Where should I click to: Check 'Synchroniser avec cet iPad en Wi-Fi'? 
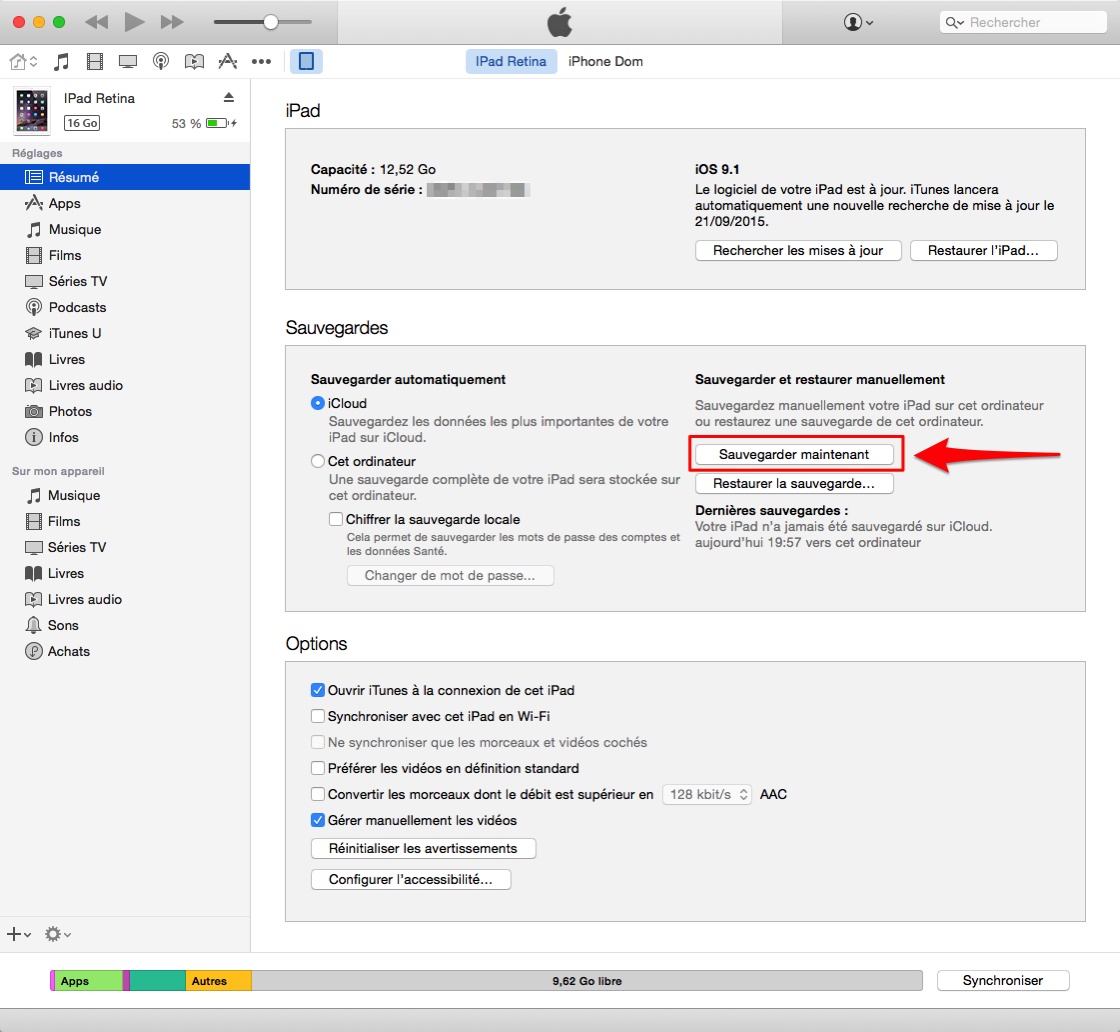(318, 716)
